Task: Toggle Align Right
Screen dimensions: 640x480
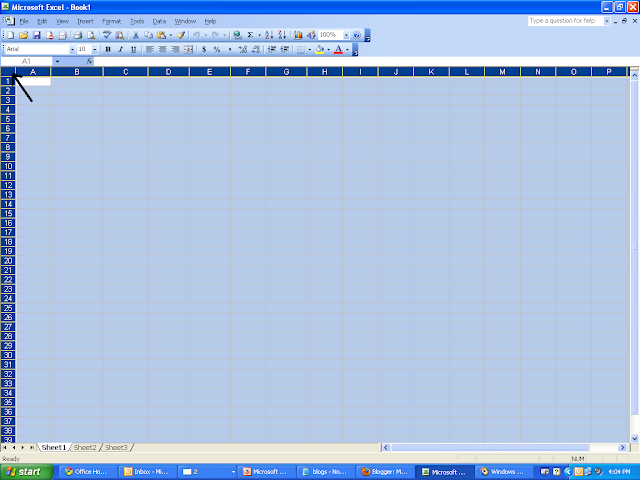Action: point(176,49)
